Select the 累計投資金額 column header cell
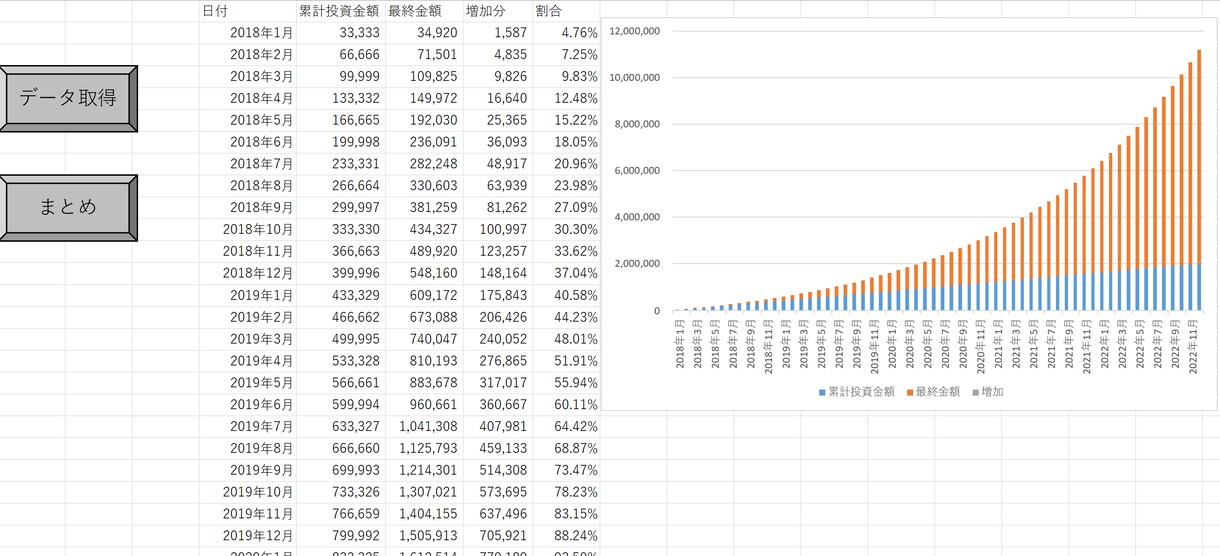Image resolution: width=1220 pixels, height=556 pixels. 340,11
